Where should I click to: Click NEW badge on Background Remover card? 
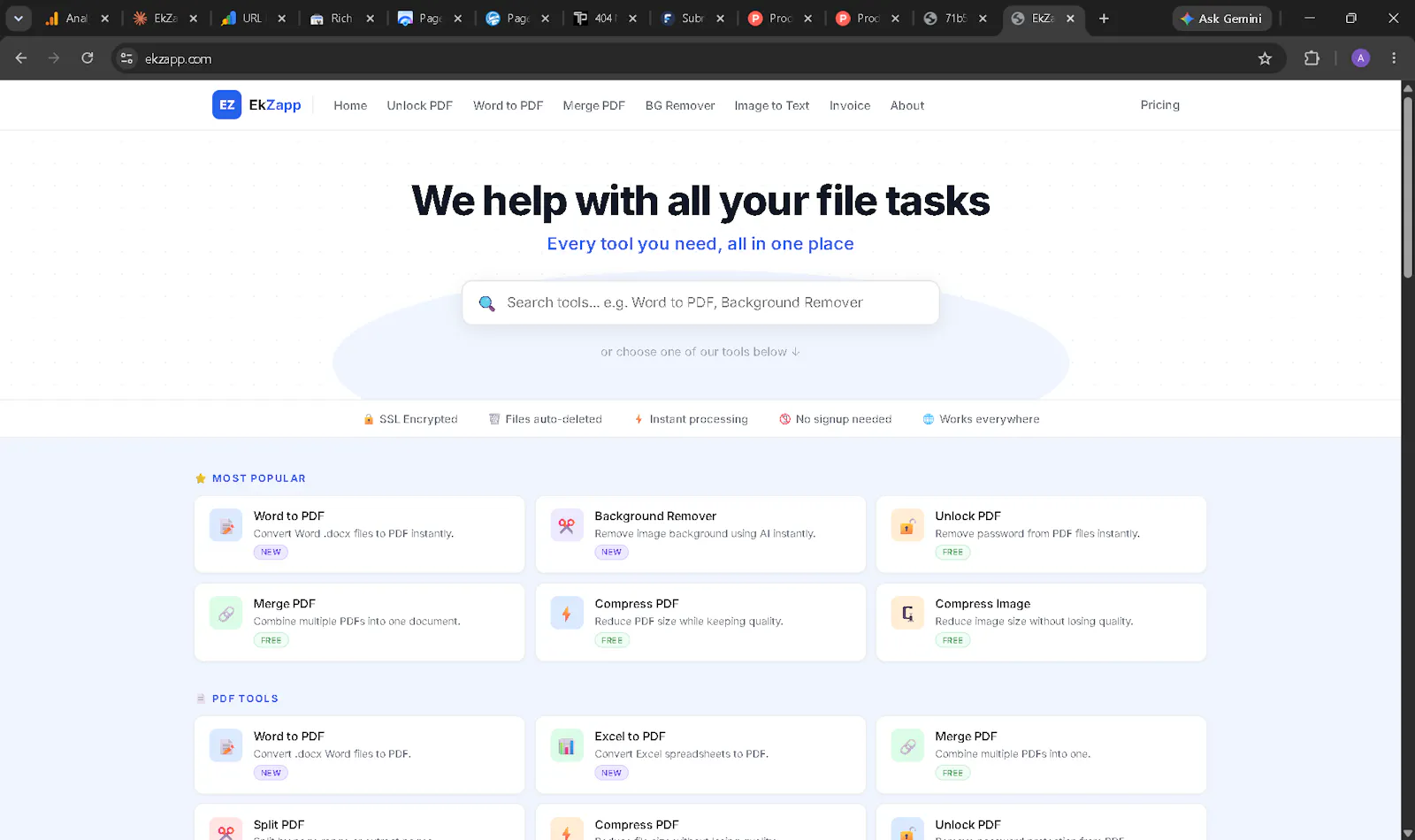(x=611, y=552)
